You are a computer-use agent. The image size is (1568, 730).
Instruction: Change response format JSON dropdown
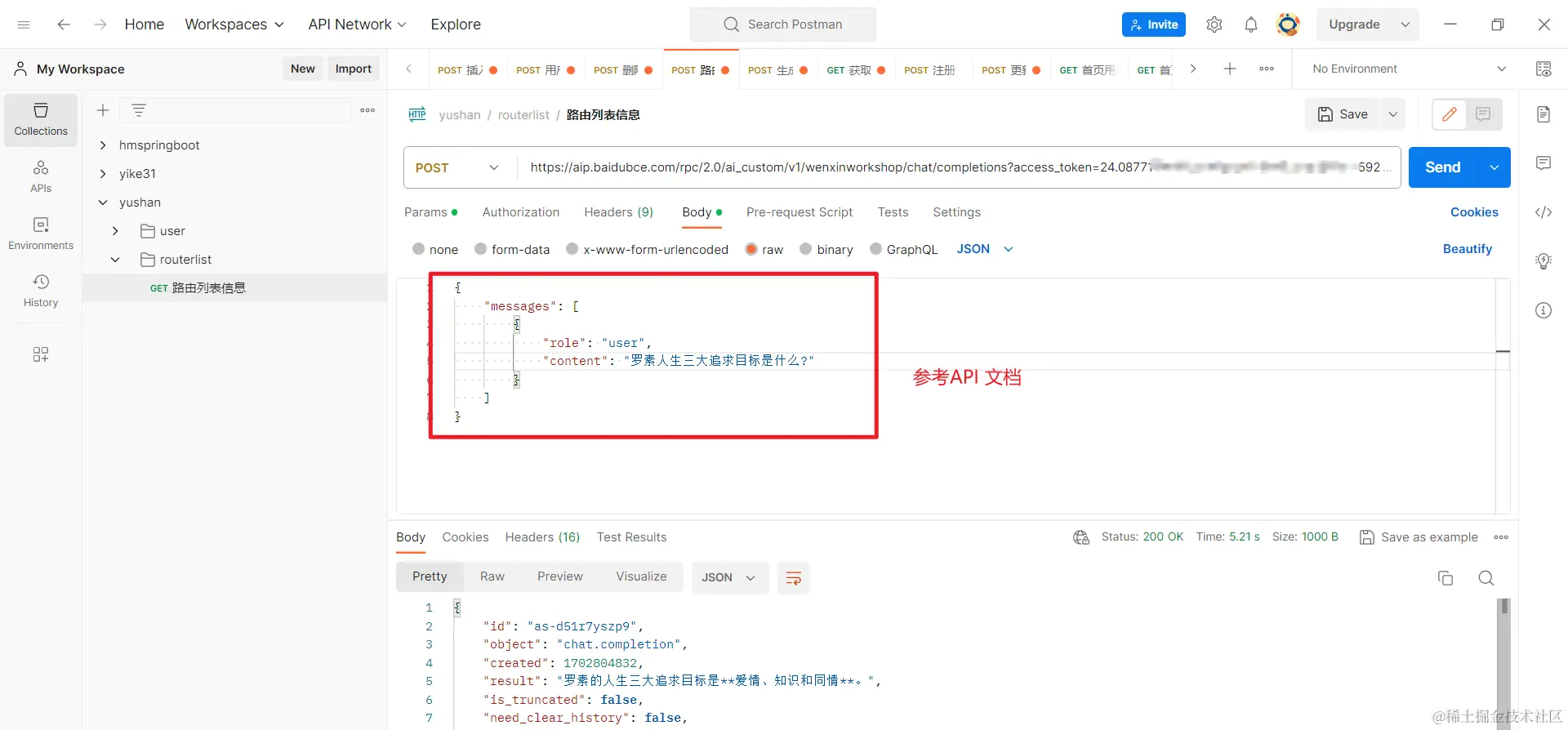tap(728, 577)
